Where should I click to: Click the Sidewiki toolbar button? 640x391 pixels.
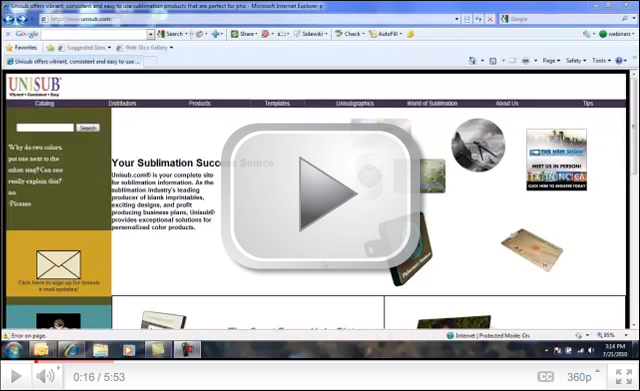pyautogui.click(x=310, y=34)
